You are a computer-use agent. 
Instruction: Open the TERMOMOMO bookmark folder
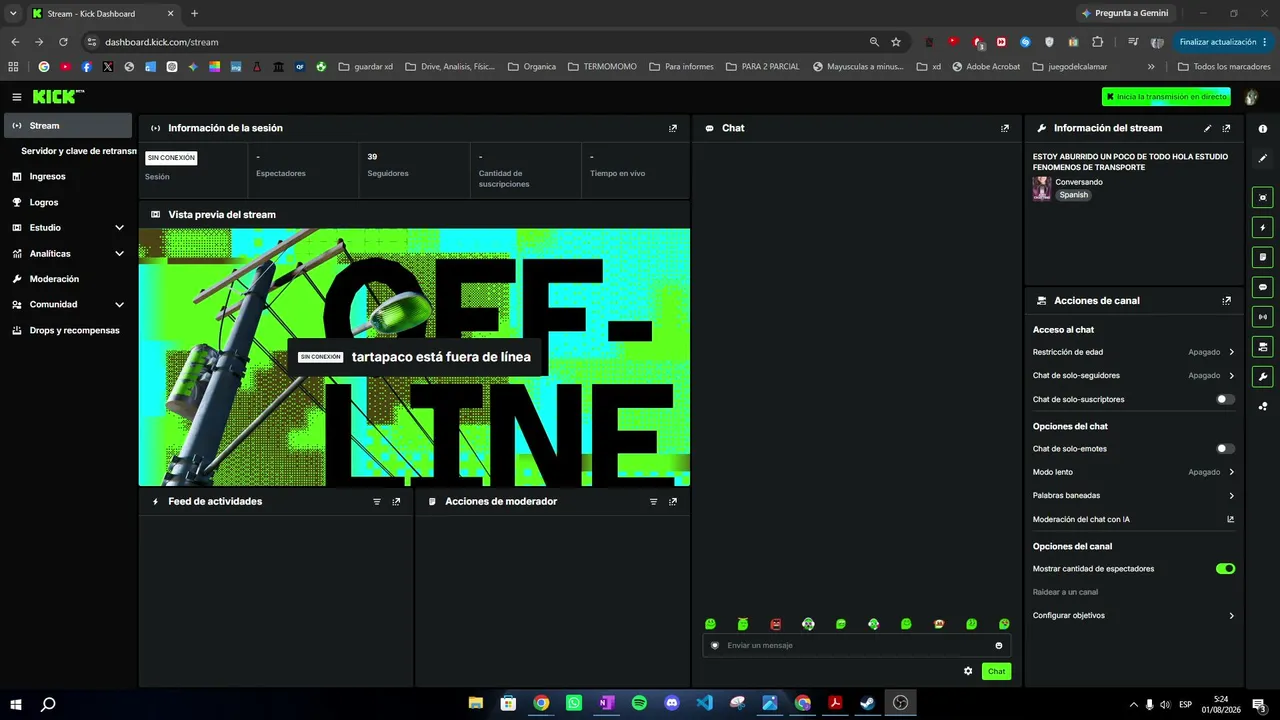coord(602,67)
